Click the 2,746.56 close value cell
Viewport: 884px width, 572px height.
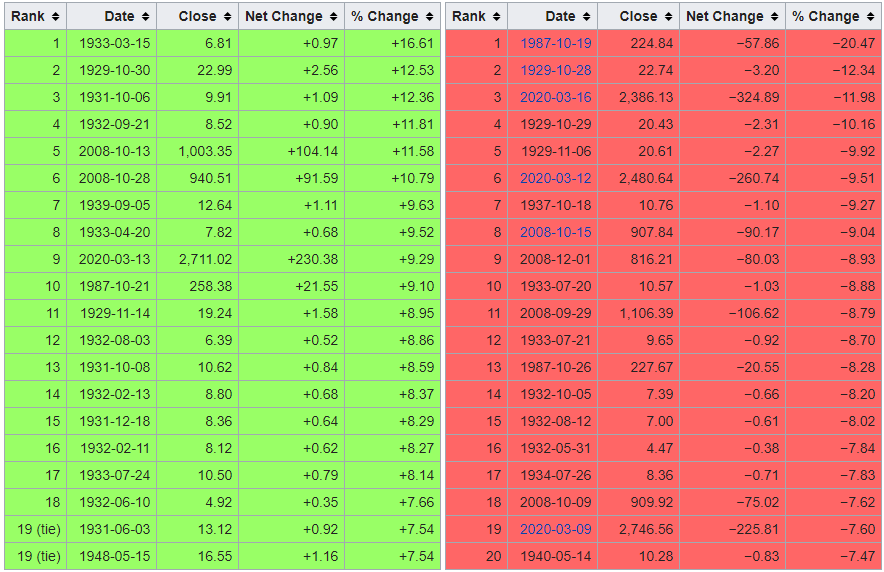click(639, 529)
